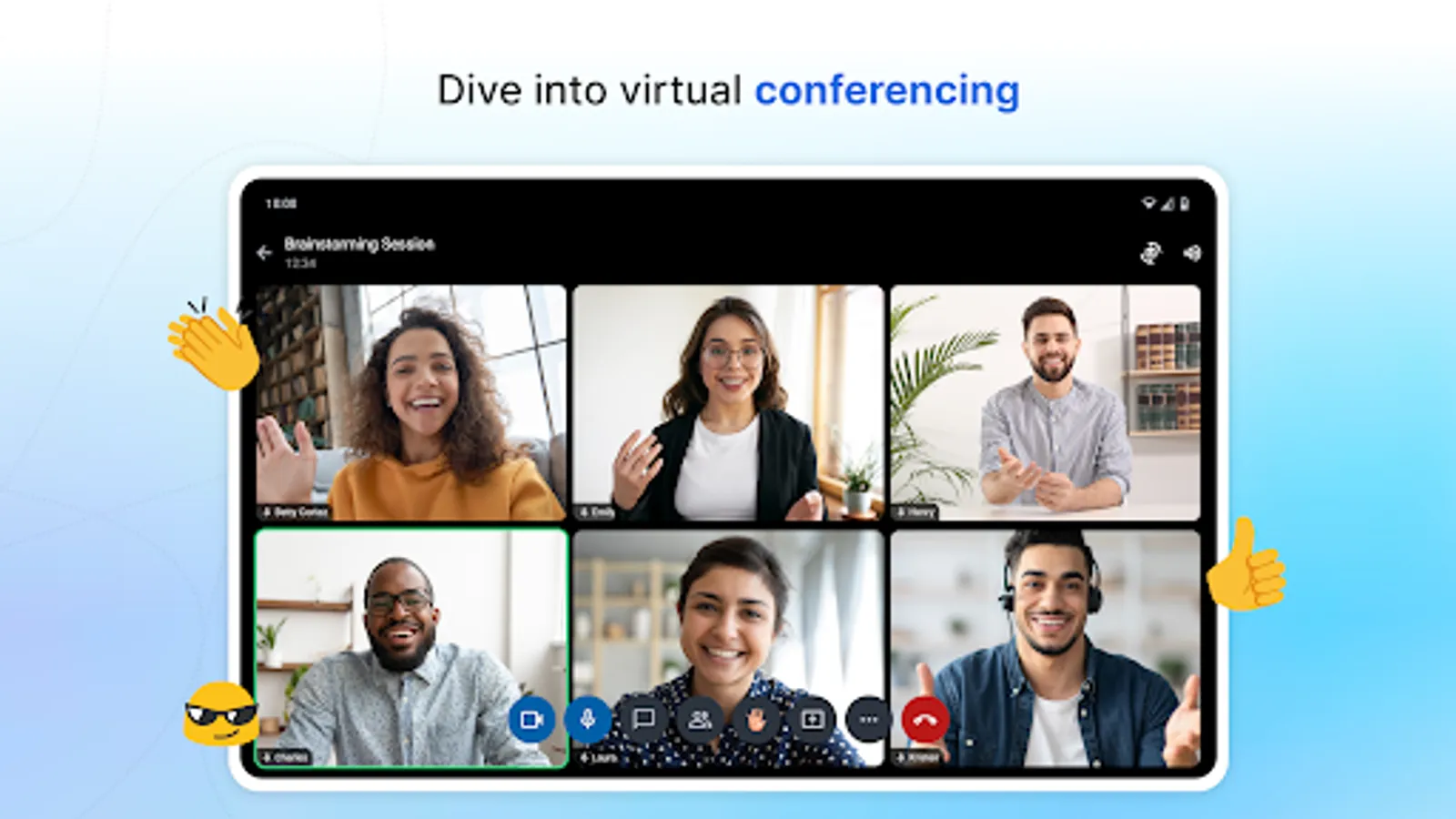Select Emily's video tile, woman with glasses
The height and width of the screenshot is (819, 1456).
[x=728, y=403]
